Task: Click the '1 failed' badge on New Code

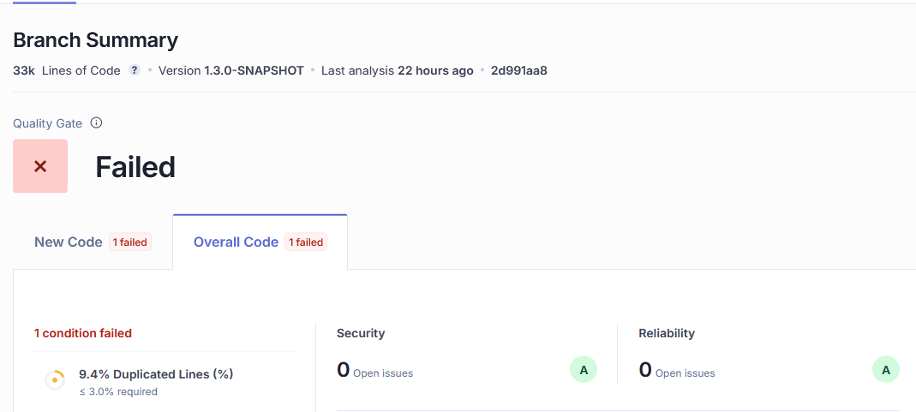Action: (130, 242)
